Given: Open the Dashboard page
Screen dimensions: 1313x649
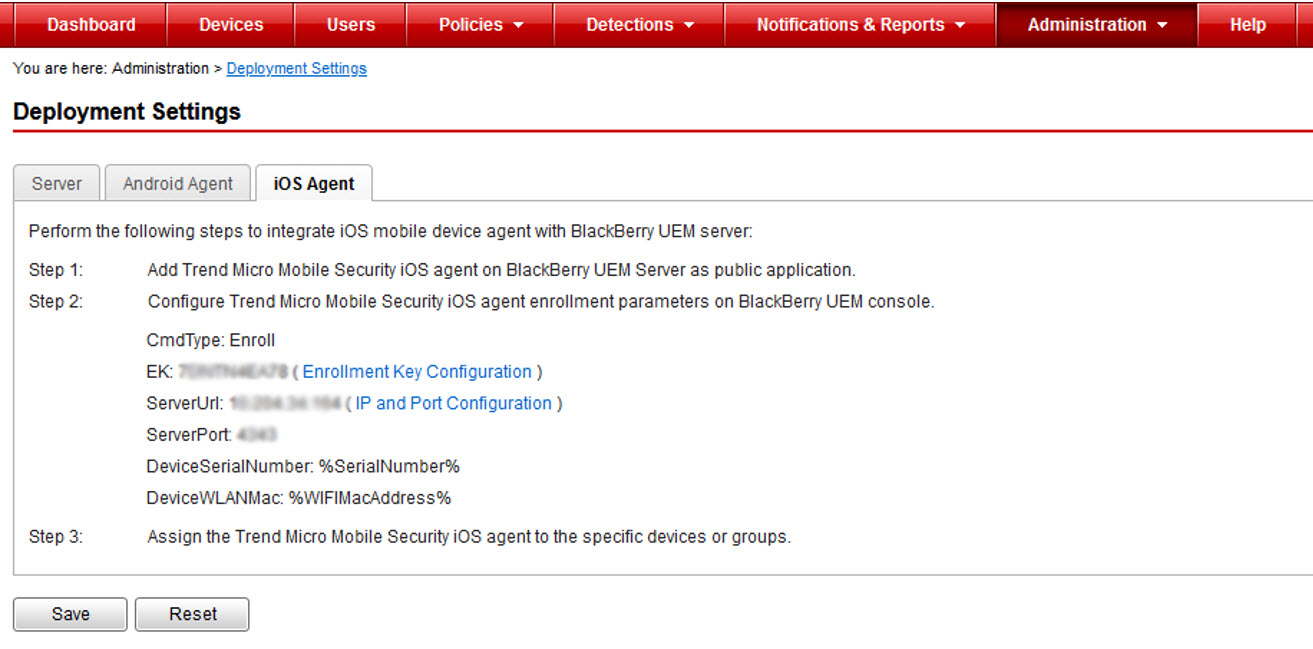Looking at the screenshot, I should click(91, 25).
